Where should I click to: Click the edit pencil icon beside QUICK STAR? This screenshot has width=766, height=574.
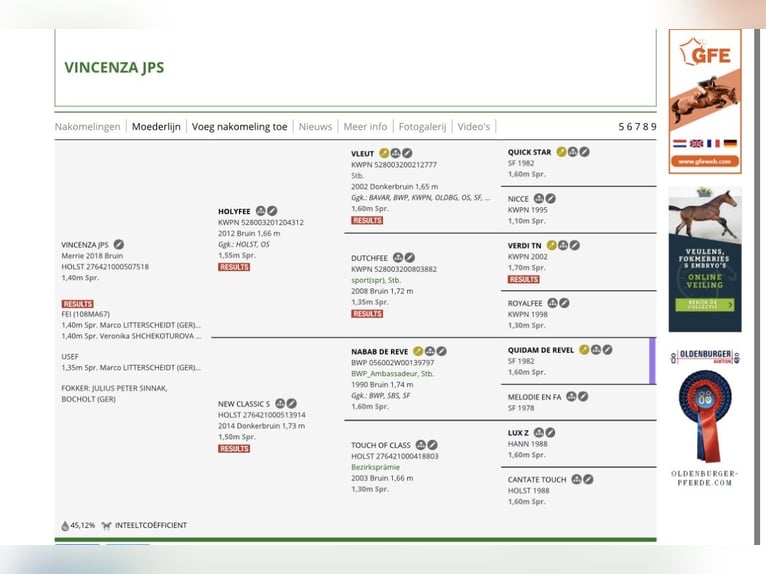coord(584,152)
